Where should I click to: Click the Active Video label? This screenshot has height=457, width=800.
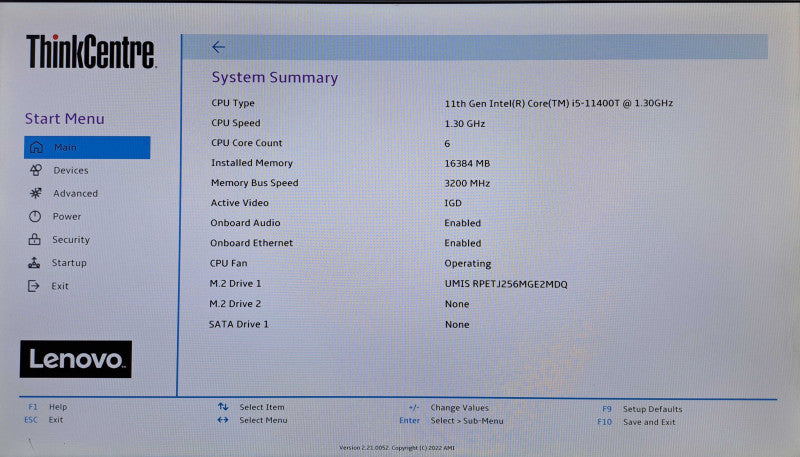240,203
